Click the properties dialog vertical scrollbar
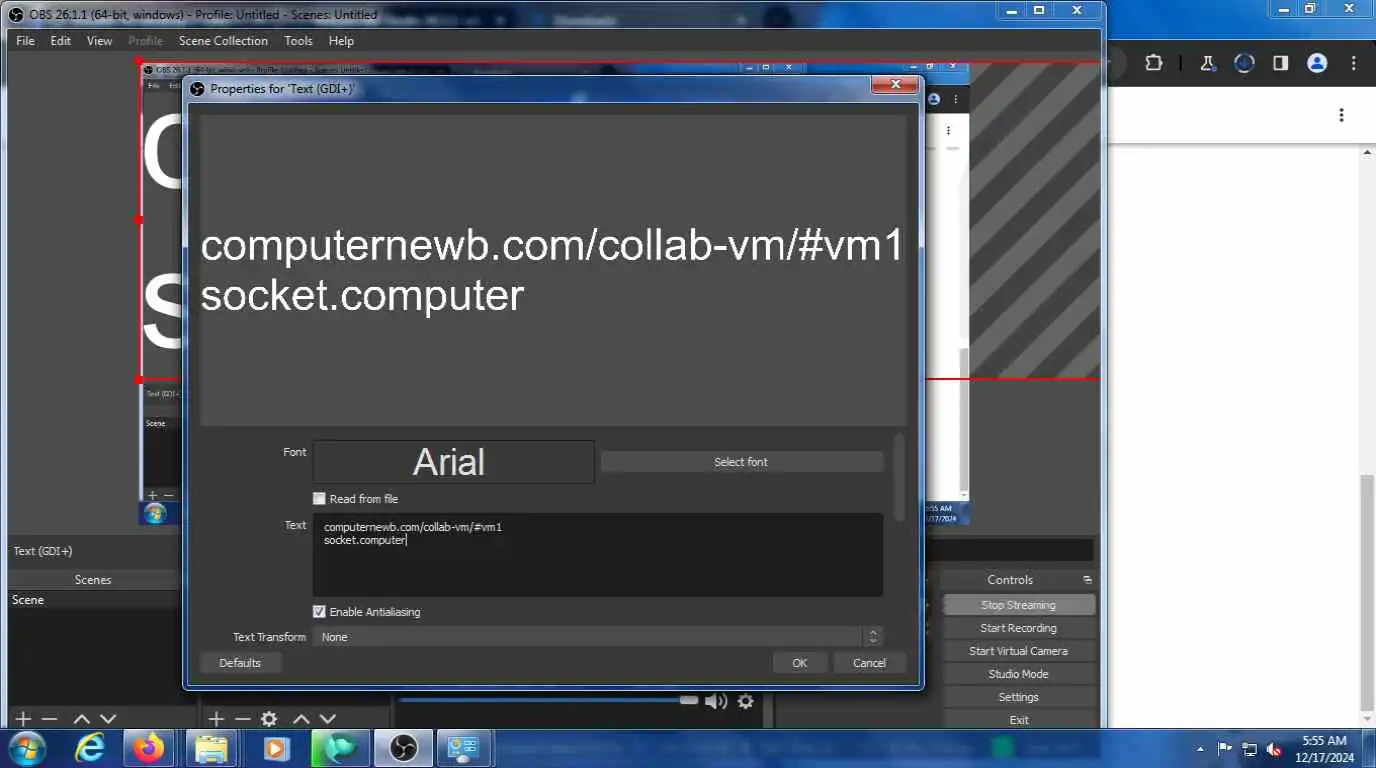The height and width of the screenshot is (768, 1376). tap(899, 477)
